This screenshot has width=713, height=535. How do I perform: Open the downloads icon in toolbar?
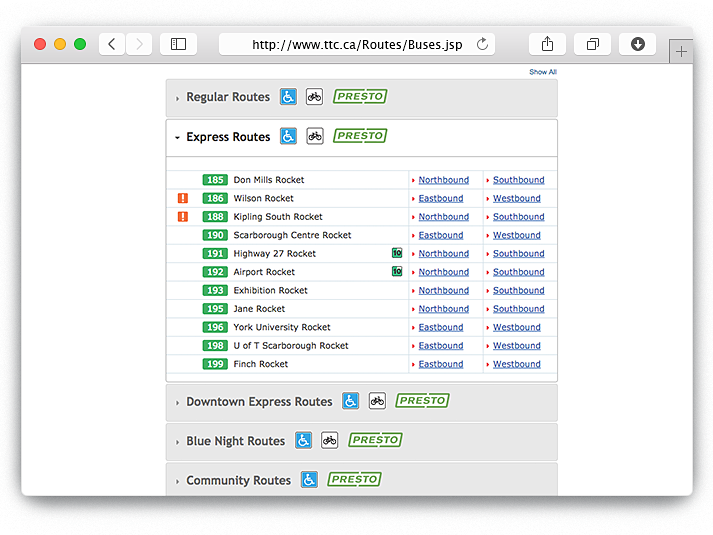(x=638, y=44)
